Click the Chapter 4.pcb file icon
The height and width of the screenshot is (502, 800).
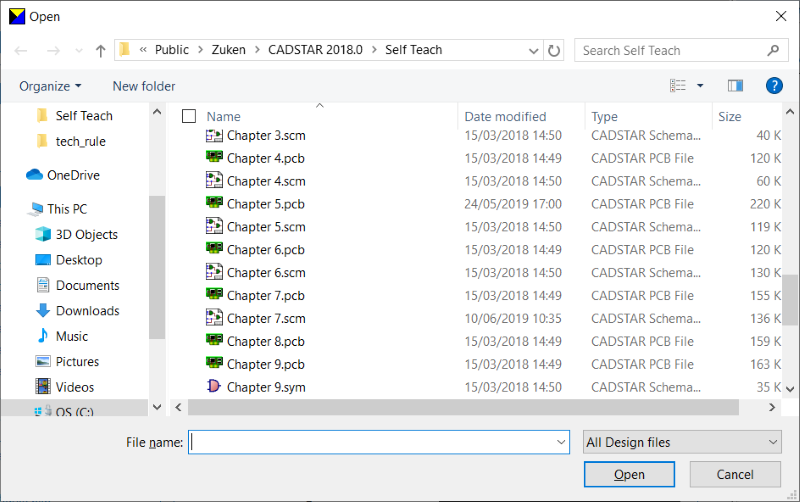[214, 157]
